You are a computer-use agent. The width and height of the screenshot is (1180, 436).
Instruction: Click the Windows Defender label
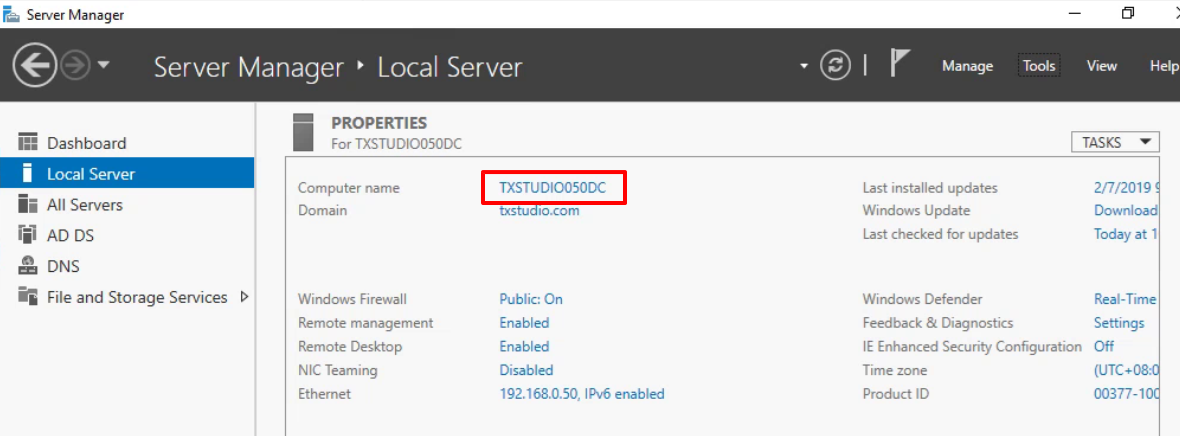coord(923,299)
